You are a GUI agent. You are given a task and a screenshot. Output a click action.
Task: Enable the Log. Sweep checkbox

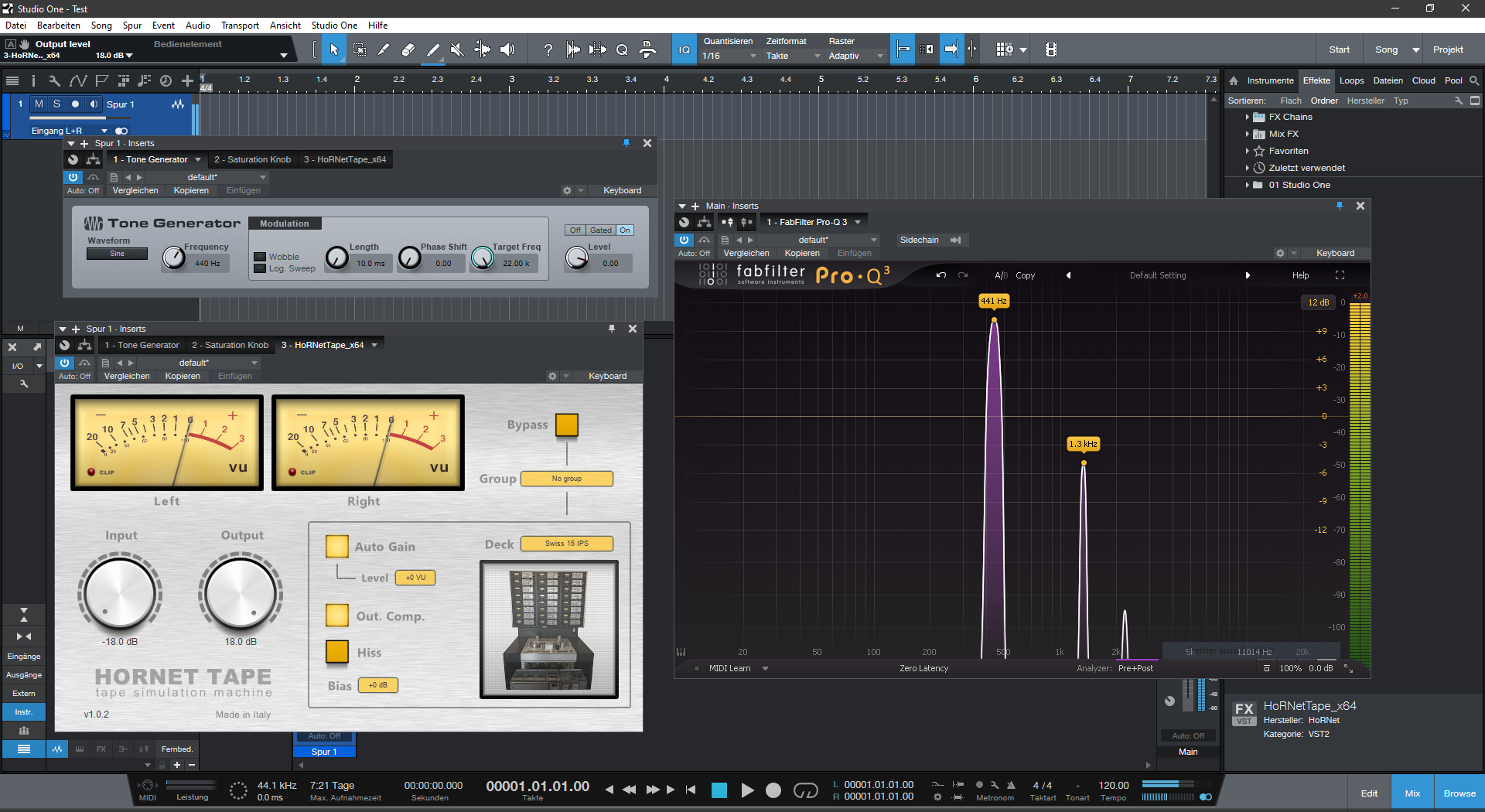point(260,269)
